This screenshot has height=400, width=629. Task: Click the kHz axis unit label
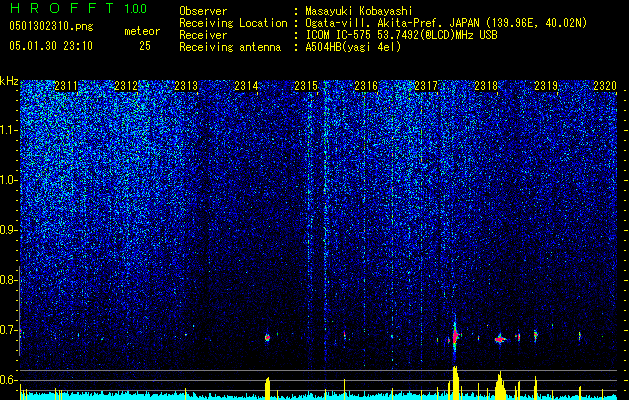(x=9, y=81)
